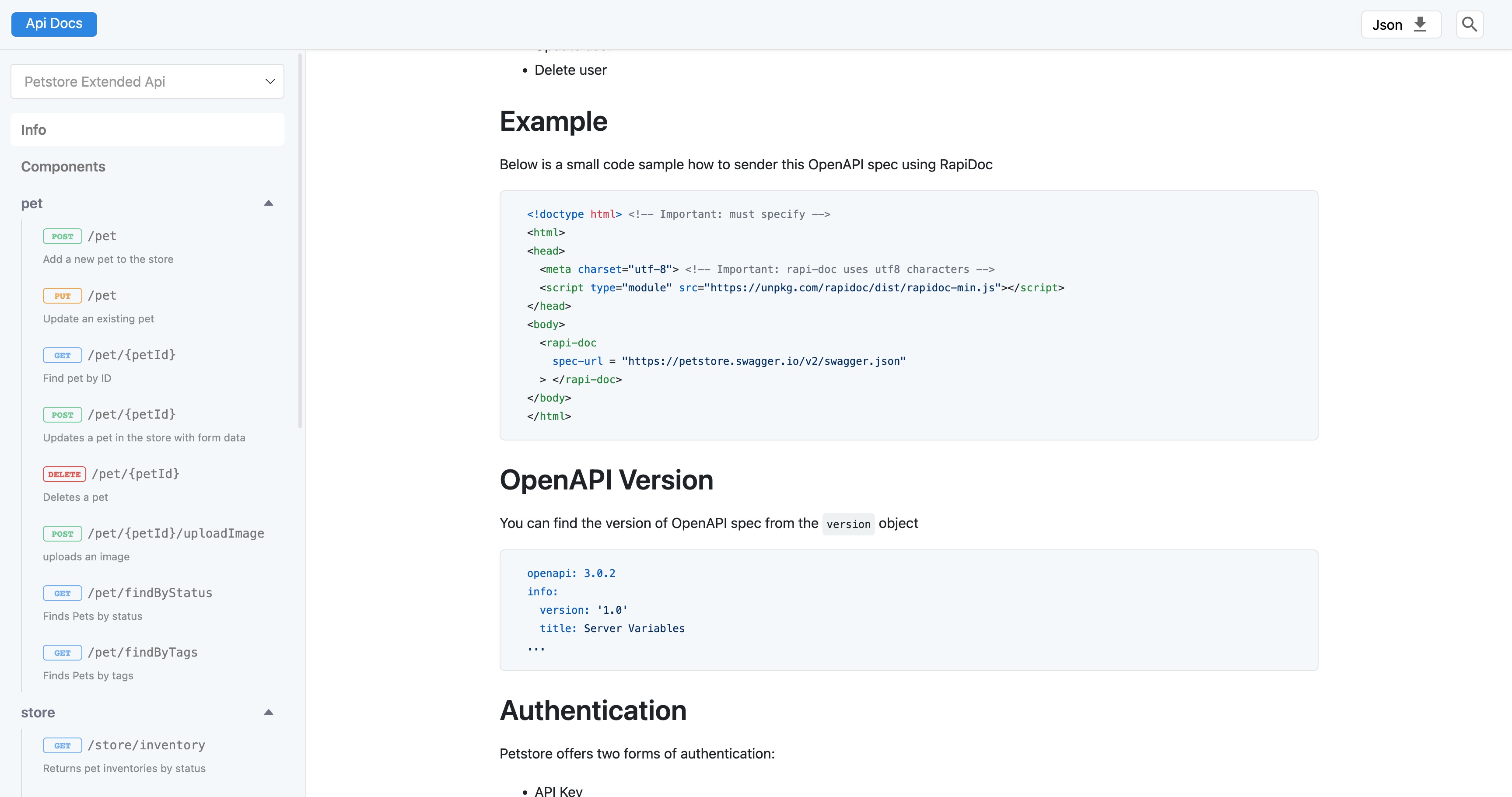Select POST /pet/{petId} form data endpoint
Viewport: 1512px width, 797px height.
[132, 414]
